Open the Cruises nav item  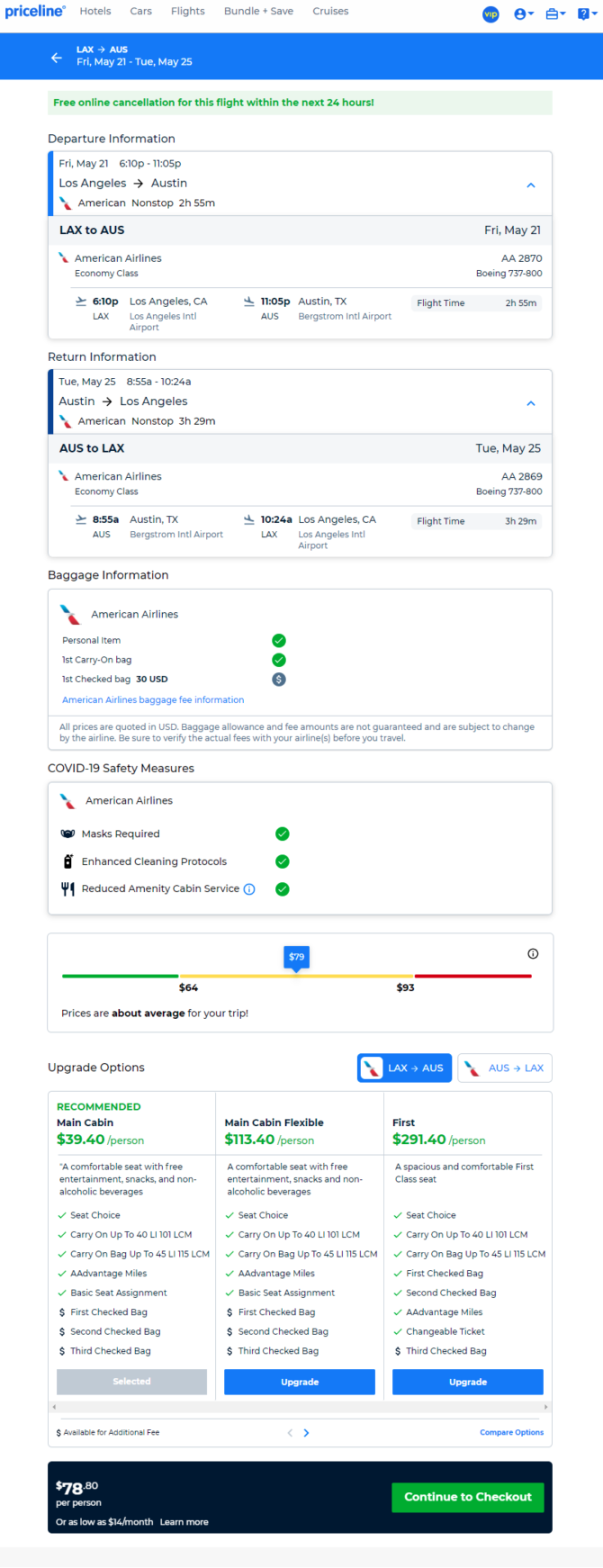[330, 12]
